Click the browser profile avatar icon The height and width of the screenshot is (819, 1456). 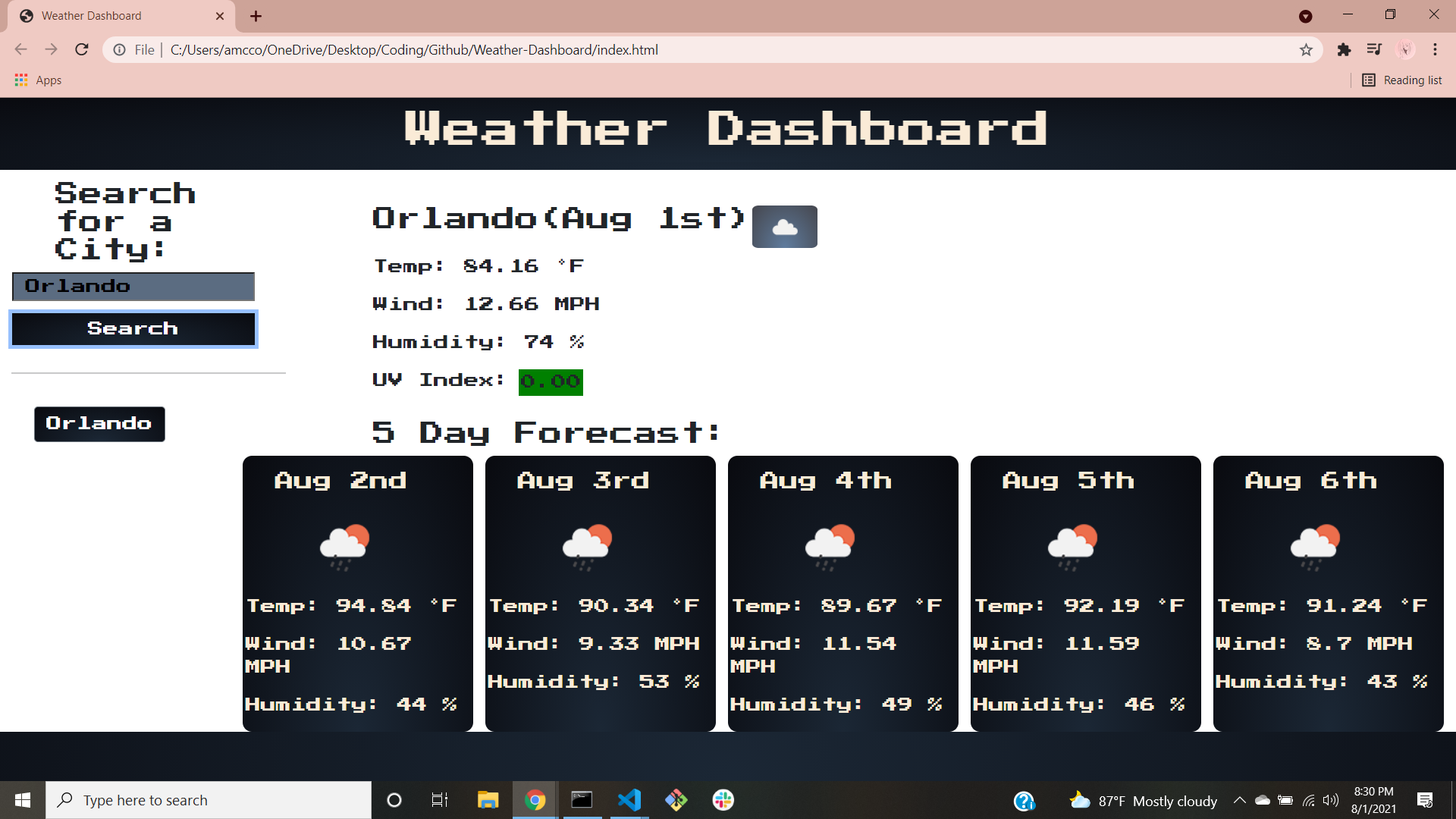1405,49
